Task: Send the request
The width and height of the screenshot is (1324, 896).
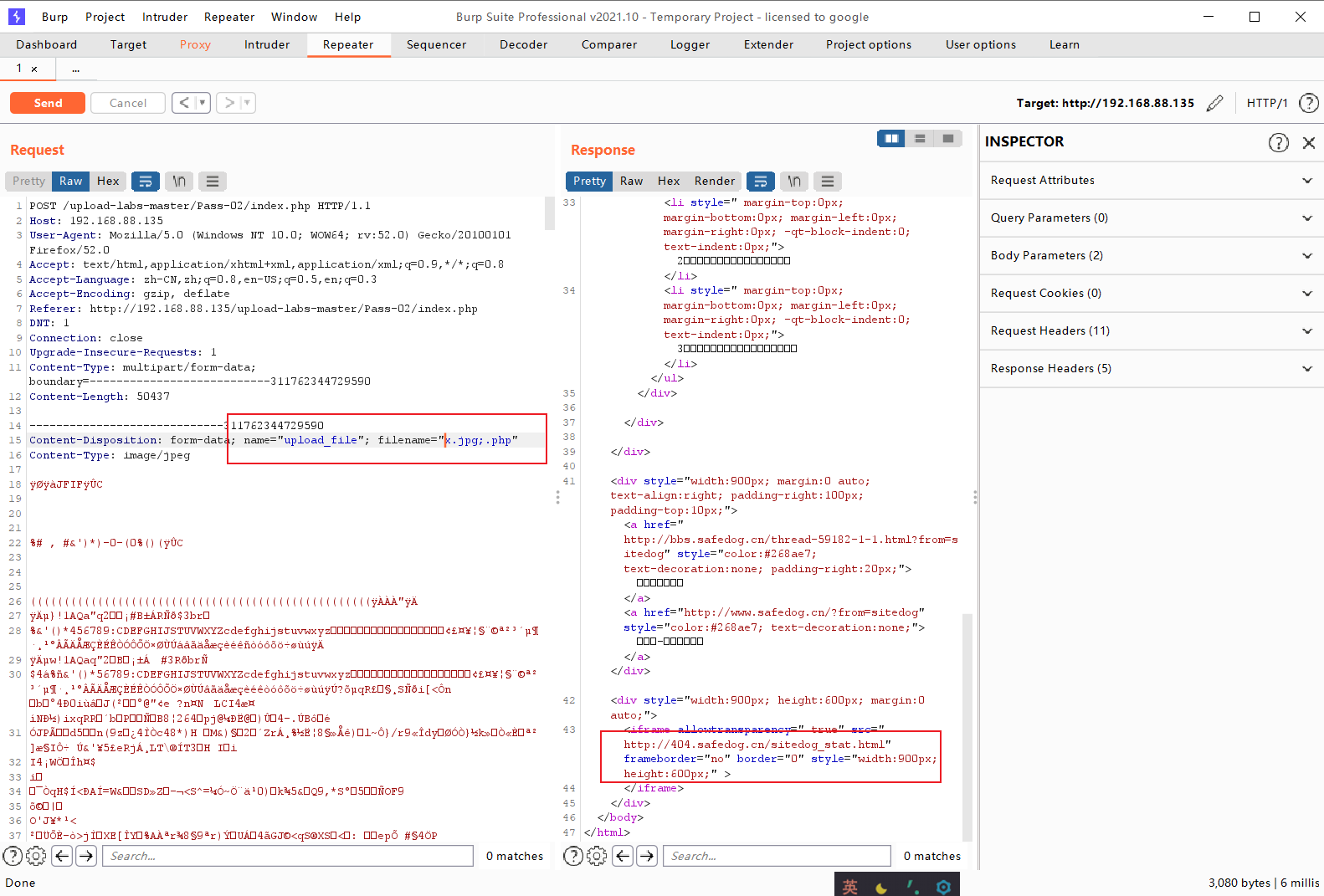Action: point(48,103)
